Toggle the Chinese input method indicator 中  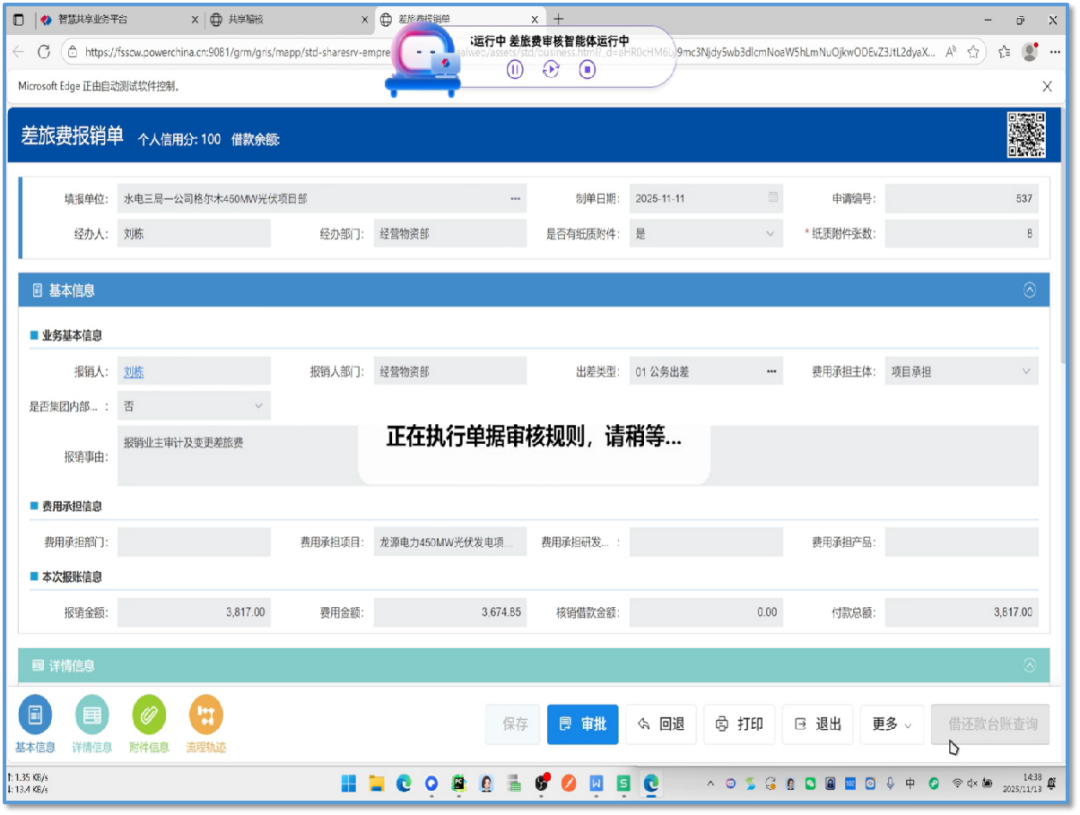pos(910,783)
